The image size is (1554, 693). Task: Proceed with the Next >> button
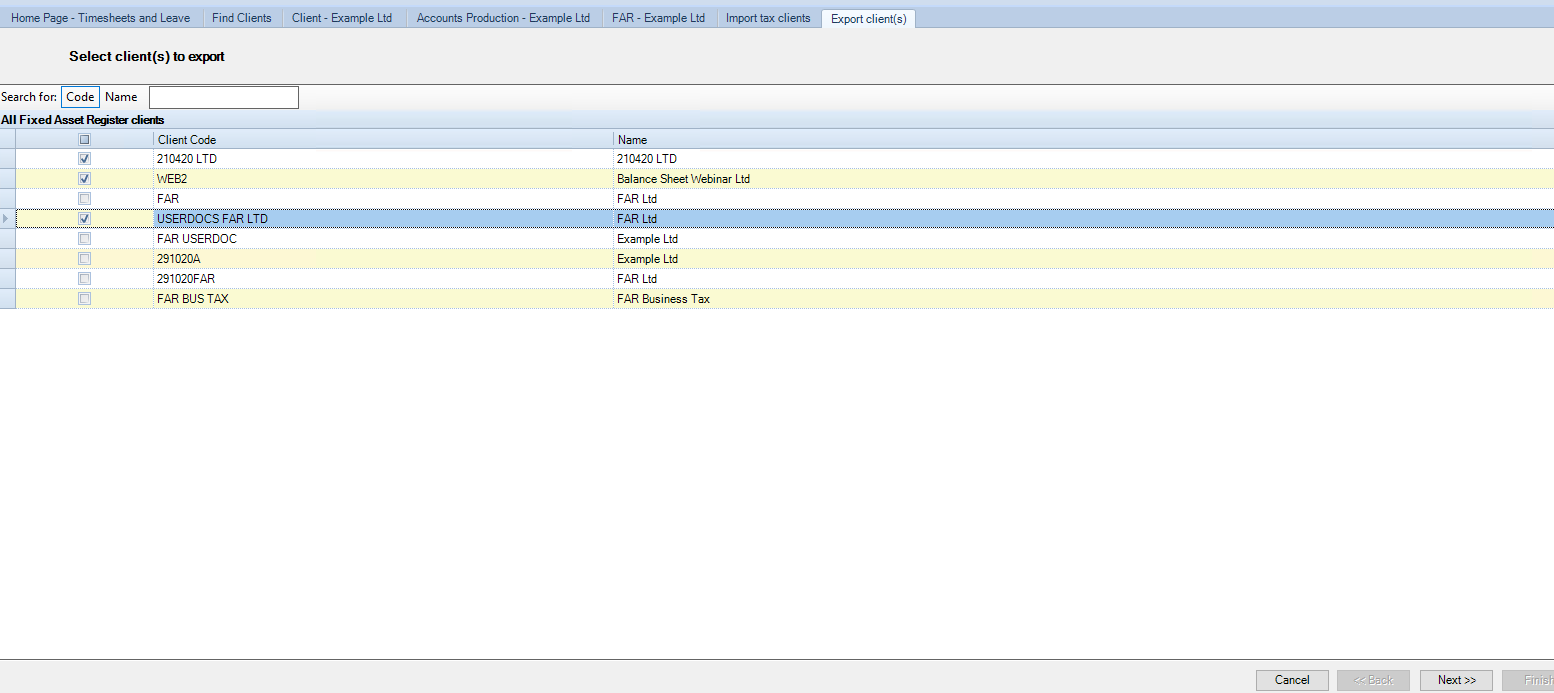pyautogui.click(x=1456, y=680)
